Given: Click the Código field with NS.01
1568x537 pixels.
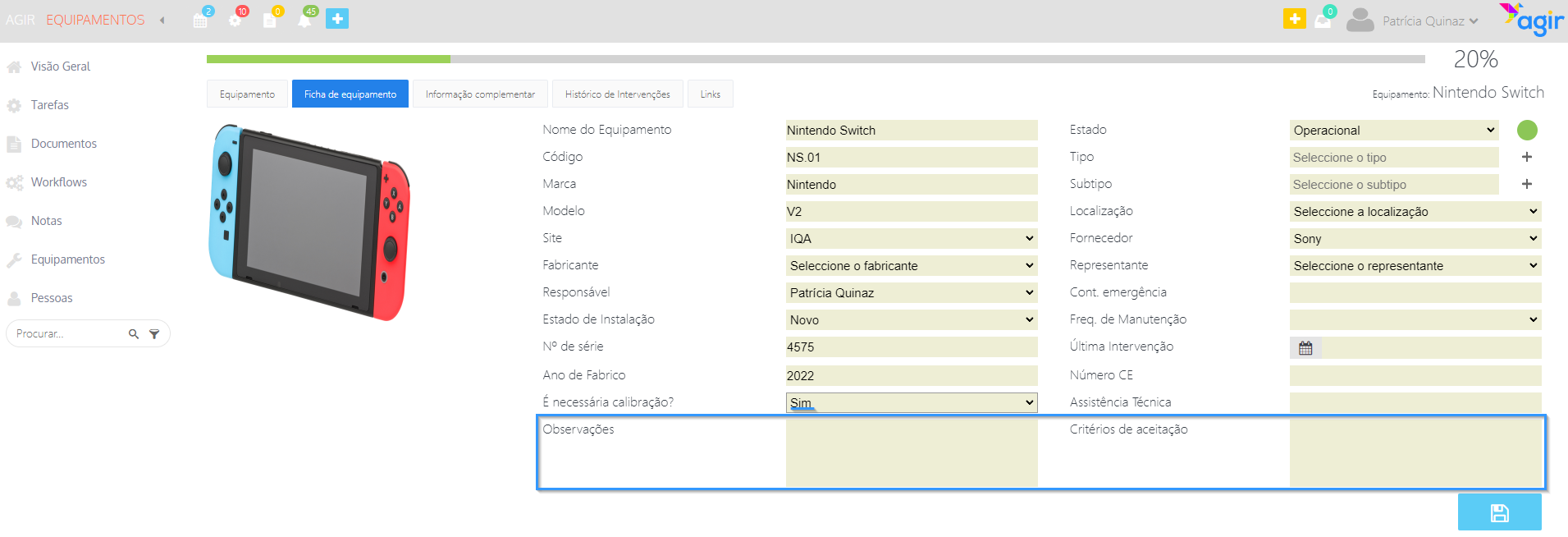Looking at the screenshot, I should click(x=912, y=157).
